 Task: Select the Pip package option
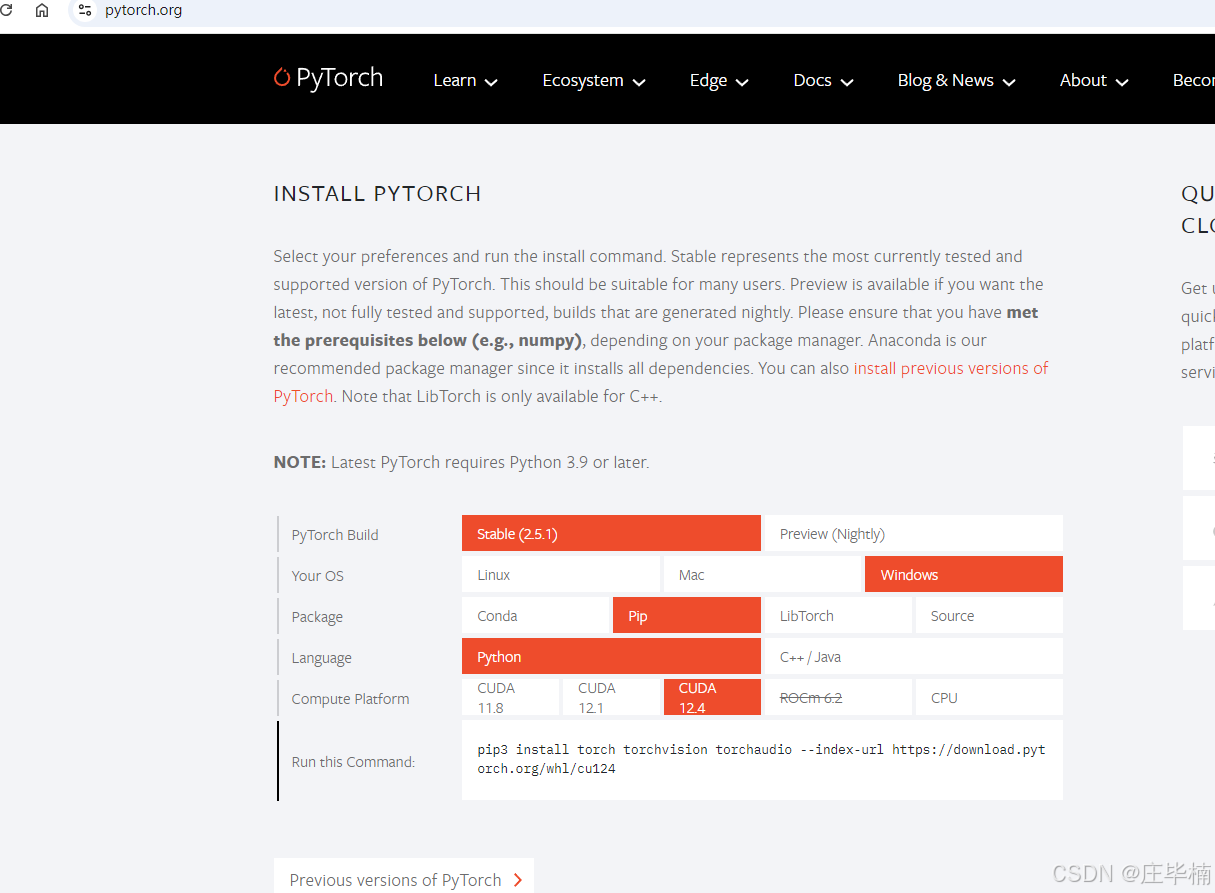click(x=687, y=616)
